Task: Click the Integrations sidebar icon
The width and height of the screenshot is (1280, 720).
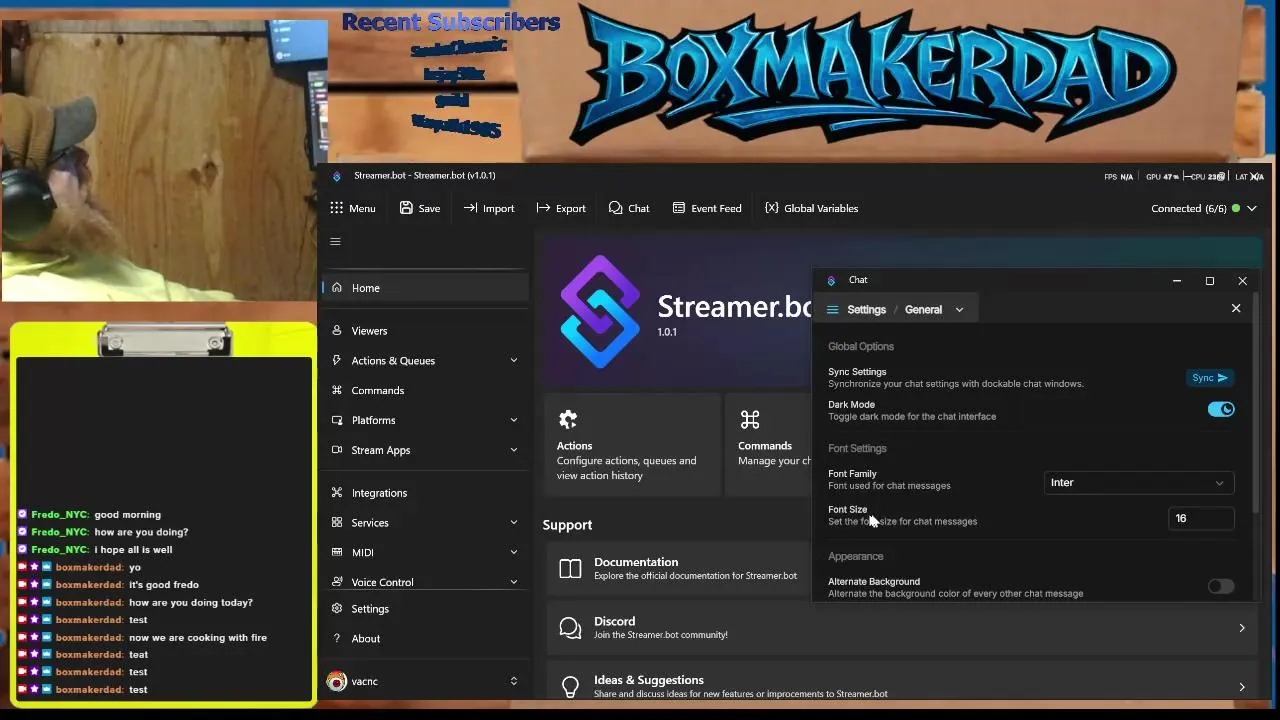Action: [x=337, y=493]
